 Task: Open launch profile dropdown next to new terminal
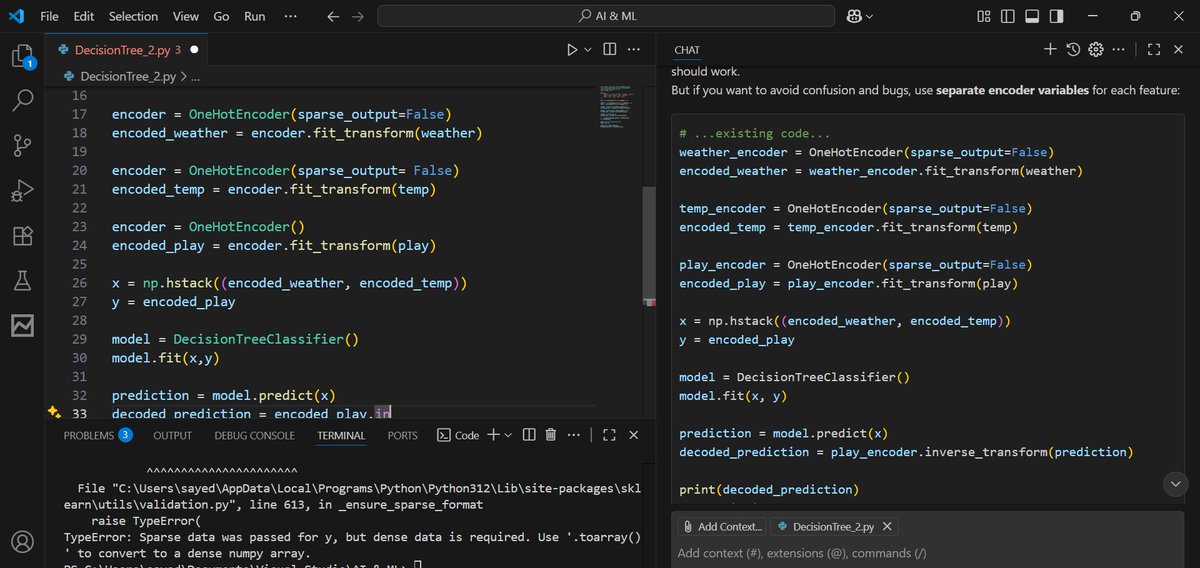point(508,435)
